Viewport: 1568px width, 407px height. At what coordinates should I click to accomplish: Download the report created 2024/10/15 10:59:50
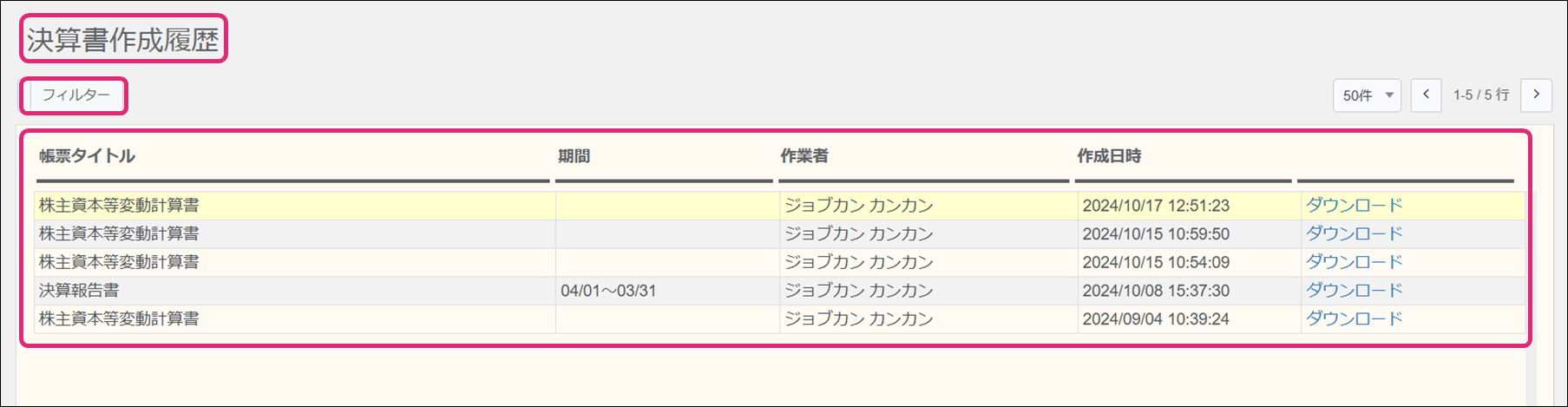point(1354,233)
